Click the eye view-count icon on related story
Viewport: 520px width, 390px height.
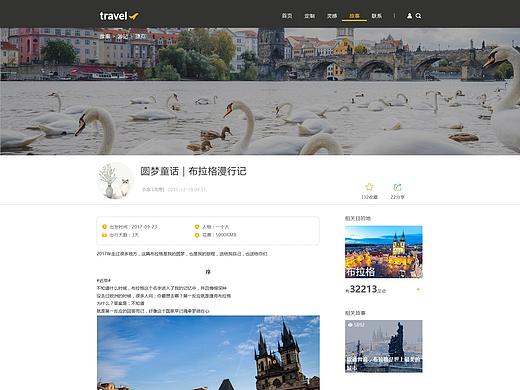point(350,325)
